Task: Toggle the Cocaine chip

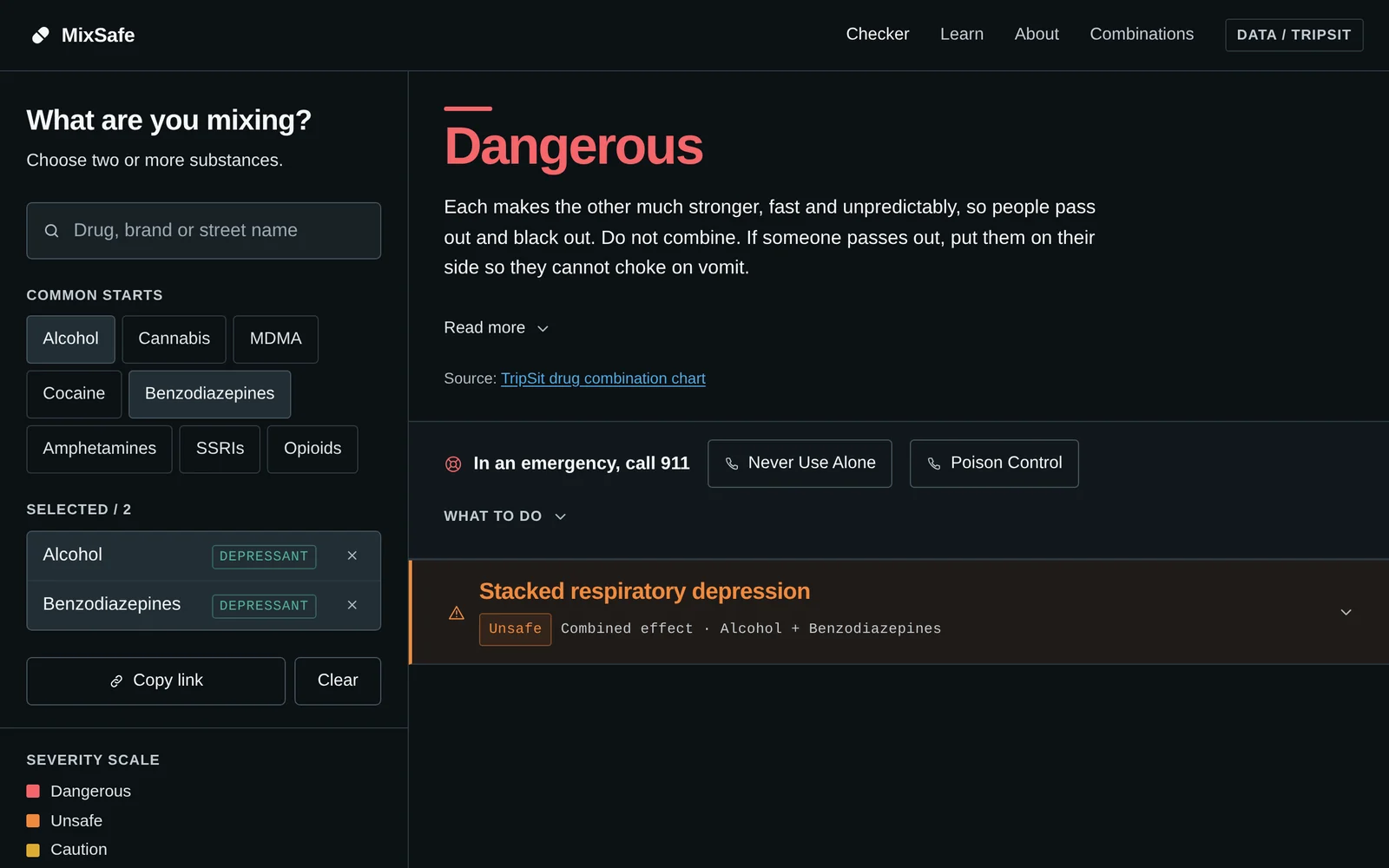Action: click(x=74, y=394)
